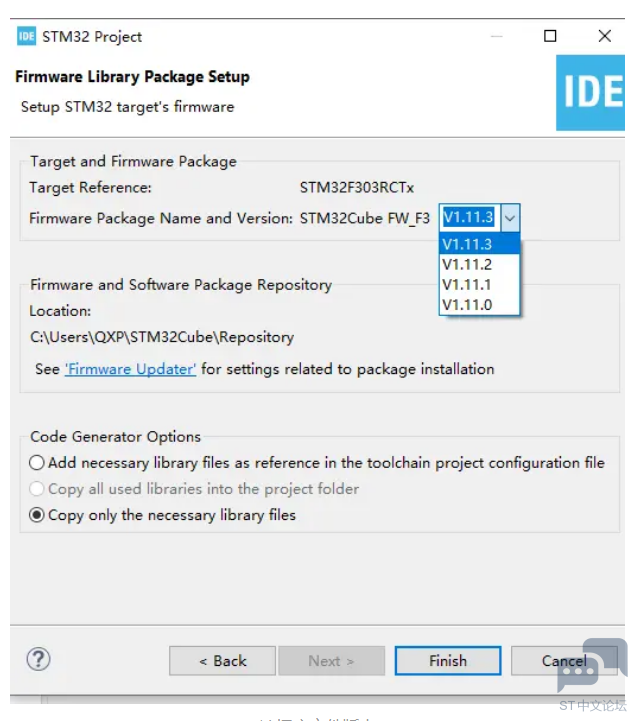Click the chat bubble watermark icon
The image size is (636, 721).
coord(592,664)
